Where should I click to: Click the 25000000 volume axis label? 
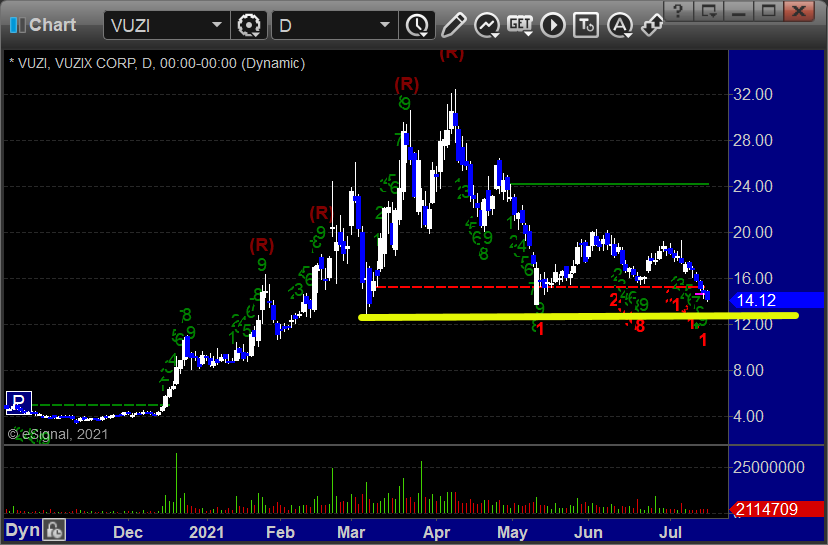pyautogui.click(x=768, y=467)
